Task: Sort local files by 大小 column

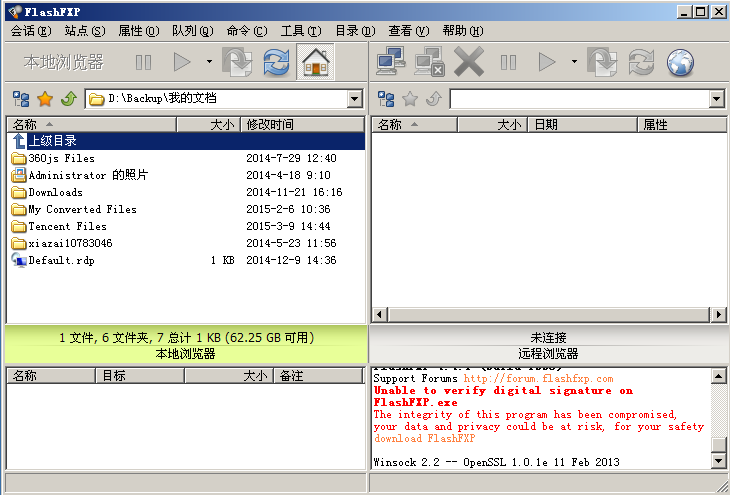Action: click(209, 124)
